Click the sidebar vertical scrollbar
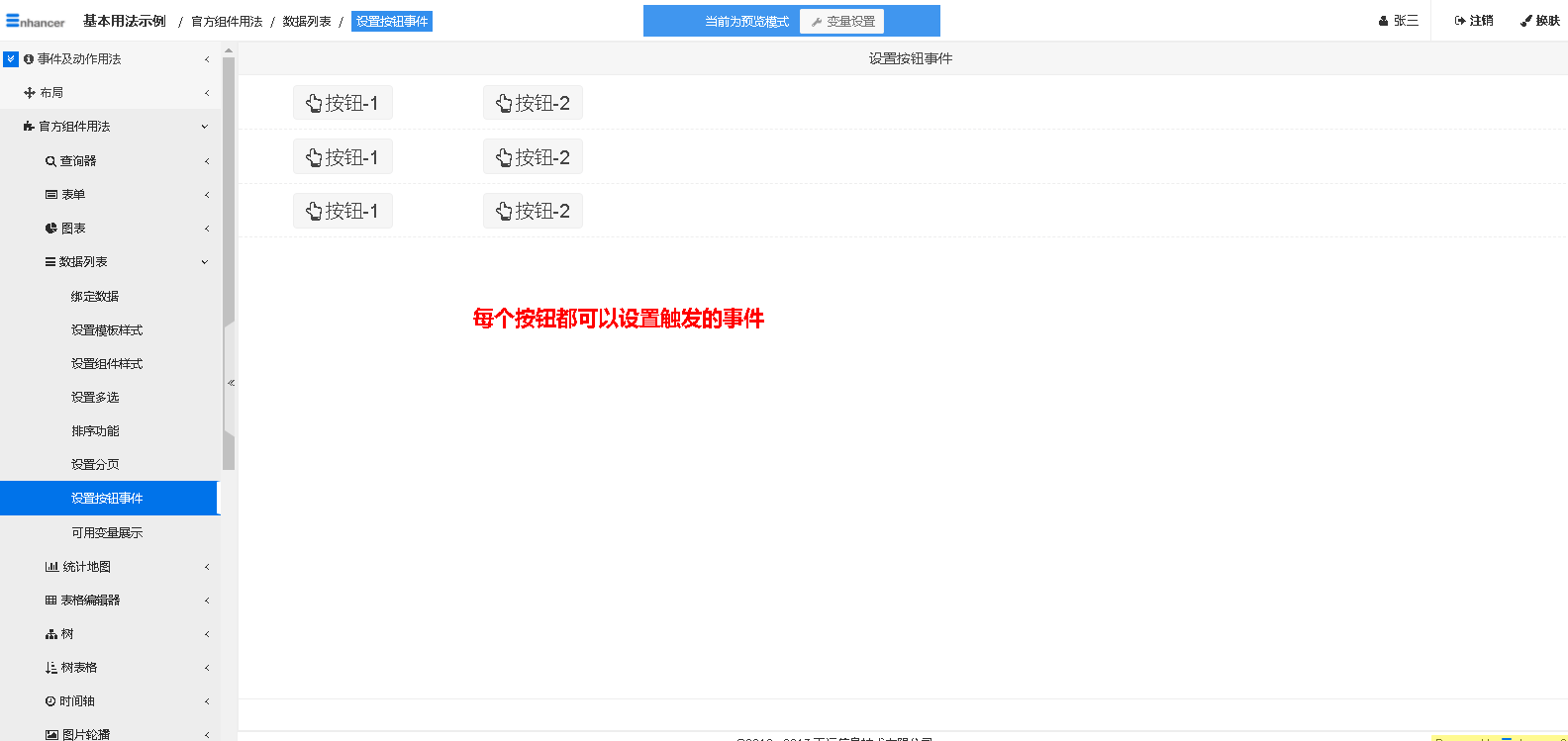This screenshot has width=1568, height=741. (229, 198)
